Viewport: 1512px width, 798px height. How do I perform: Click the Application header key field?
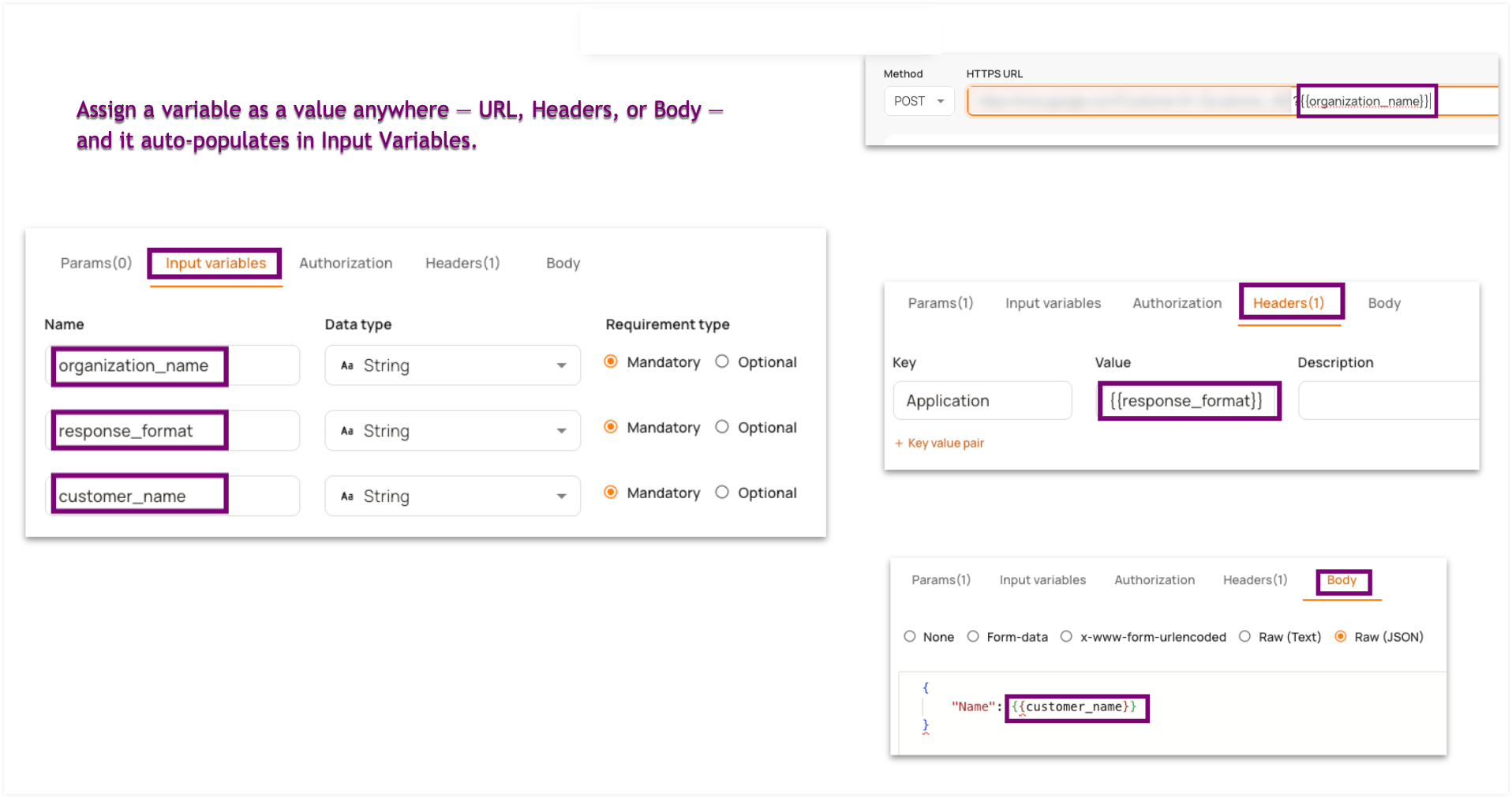tap(982, 400)
